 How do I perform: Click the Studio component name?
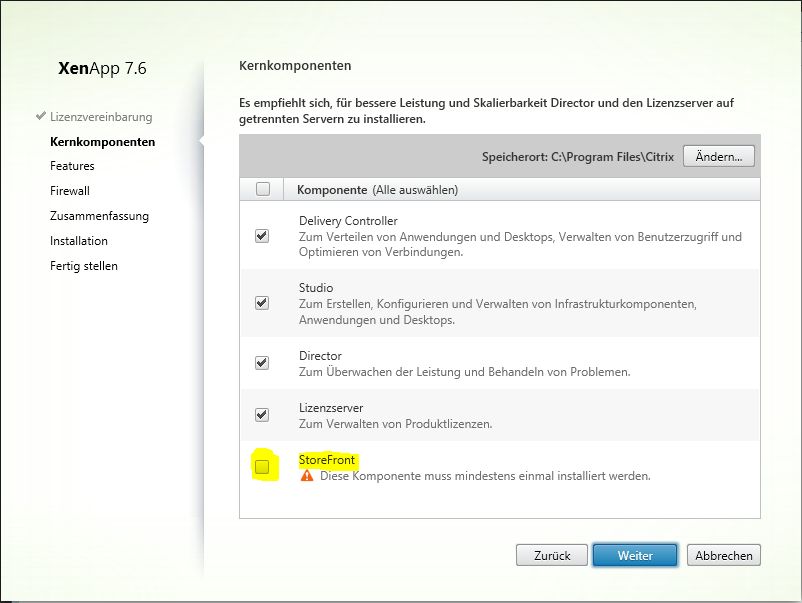(316, 288)
